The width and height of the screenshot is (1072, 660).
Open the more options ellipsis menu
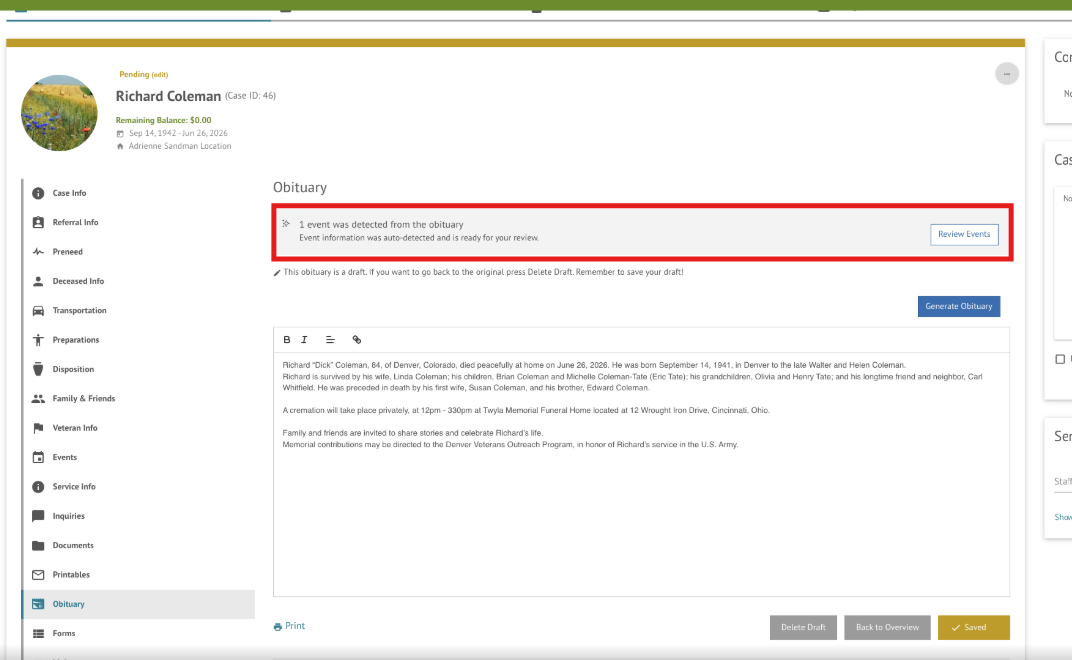coord(1006,74)
